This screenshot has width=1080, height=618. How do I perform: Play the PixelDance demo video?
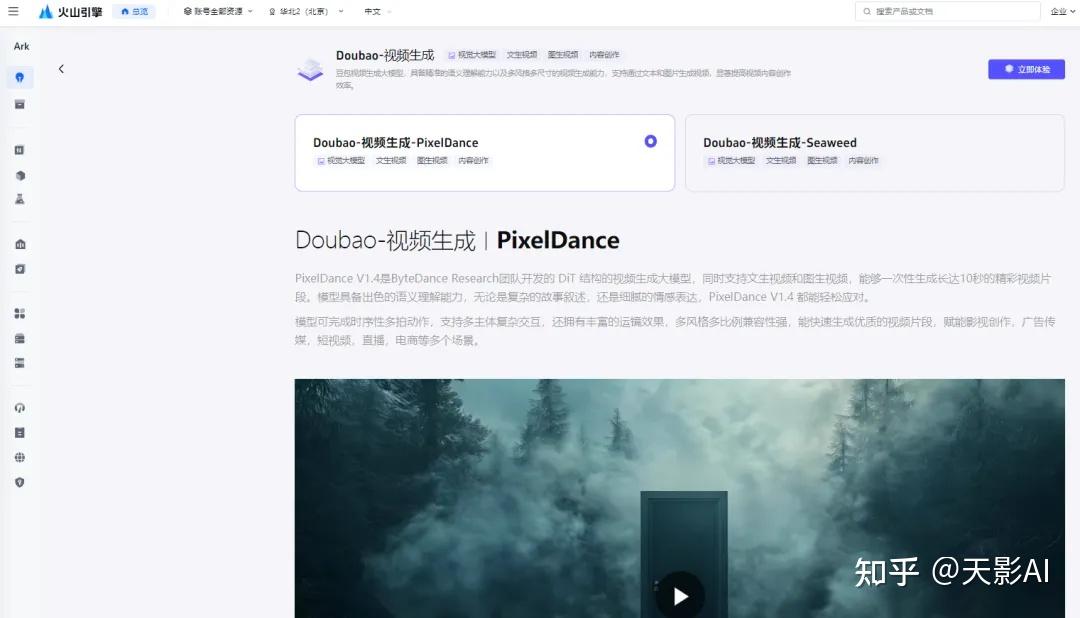(679, 595)
